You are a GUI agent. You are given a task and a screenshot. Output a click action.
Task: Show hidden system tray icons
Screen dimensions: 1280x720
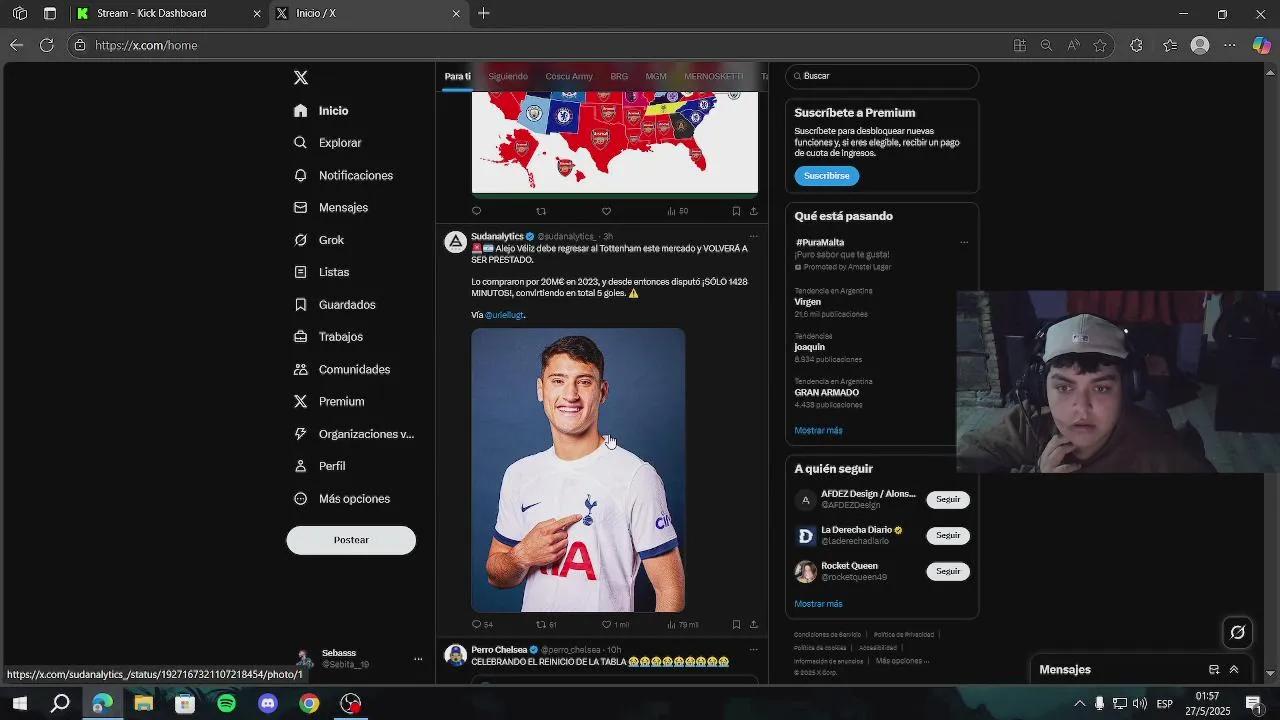coord(1079,703)
